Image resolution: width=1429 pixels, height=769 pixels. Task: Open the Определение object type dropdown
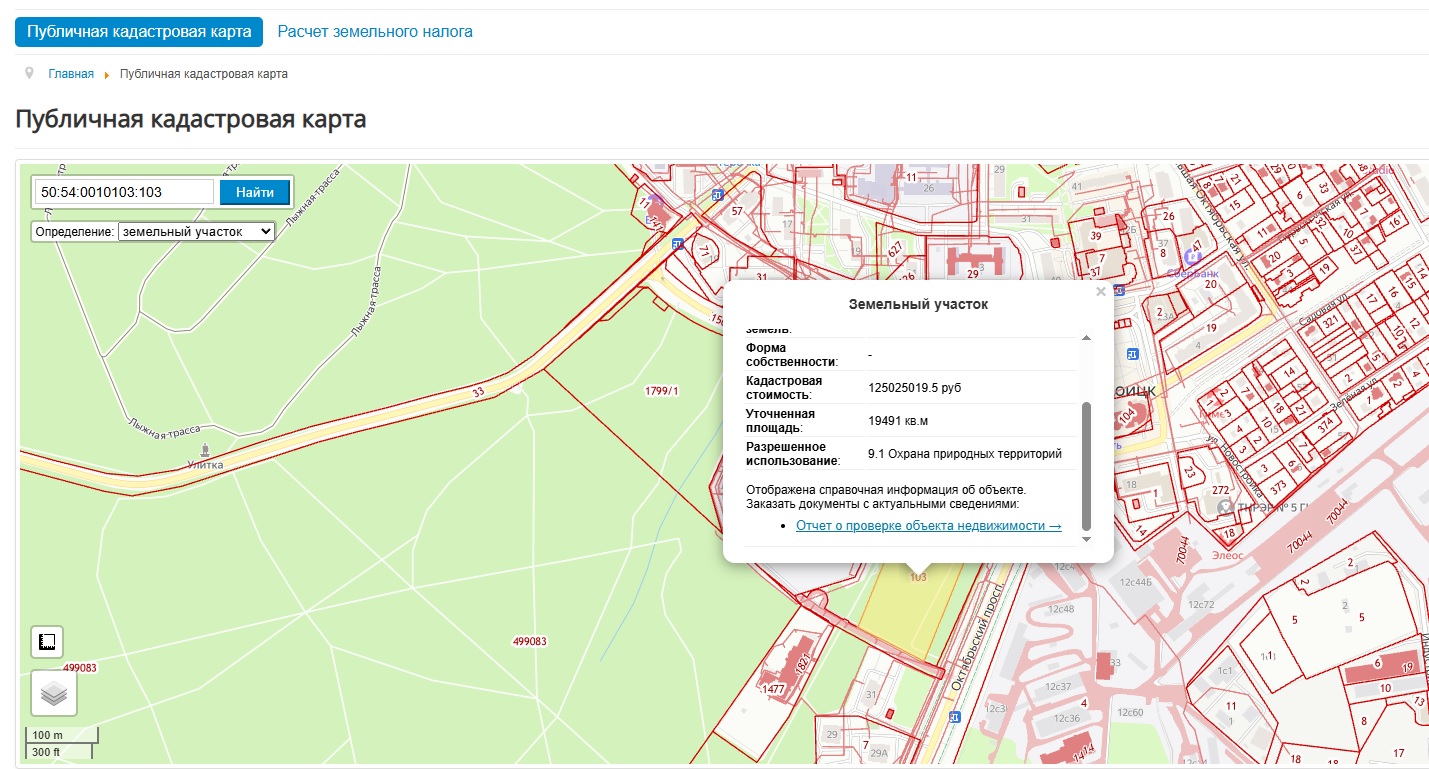click(x=196, y=231)
